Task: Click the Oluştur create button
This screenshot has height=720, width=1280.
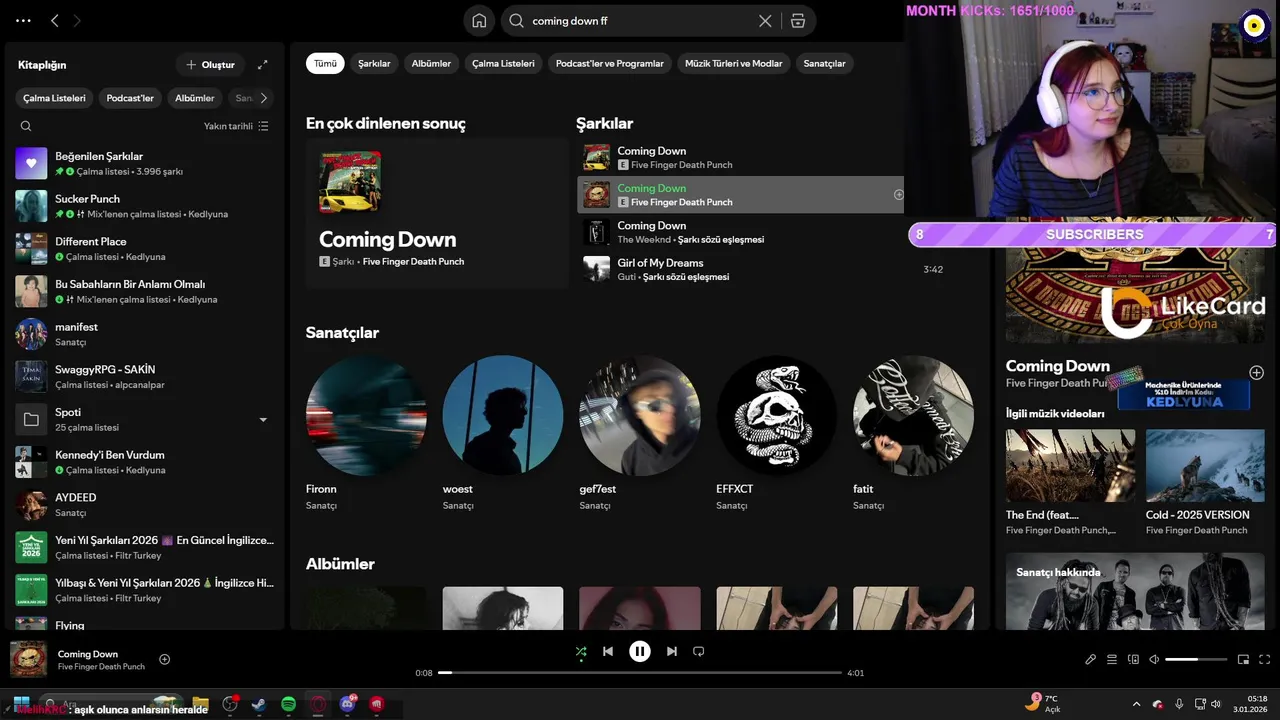Action: (x=210, y=65)
